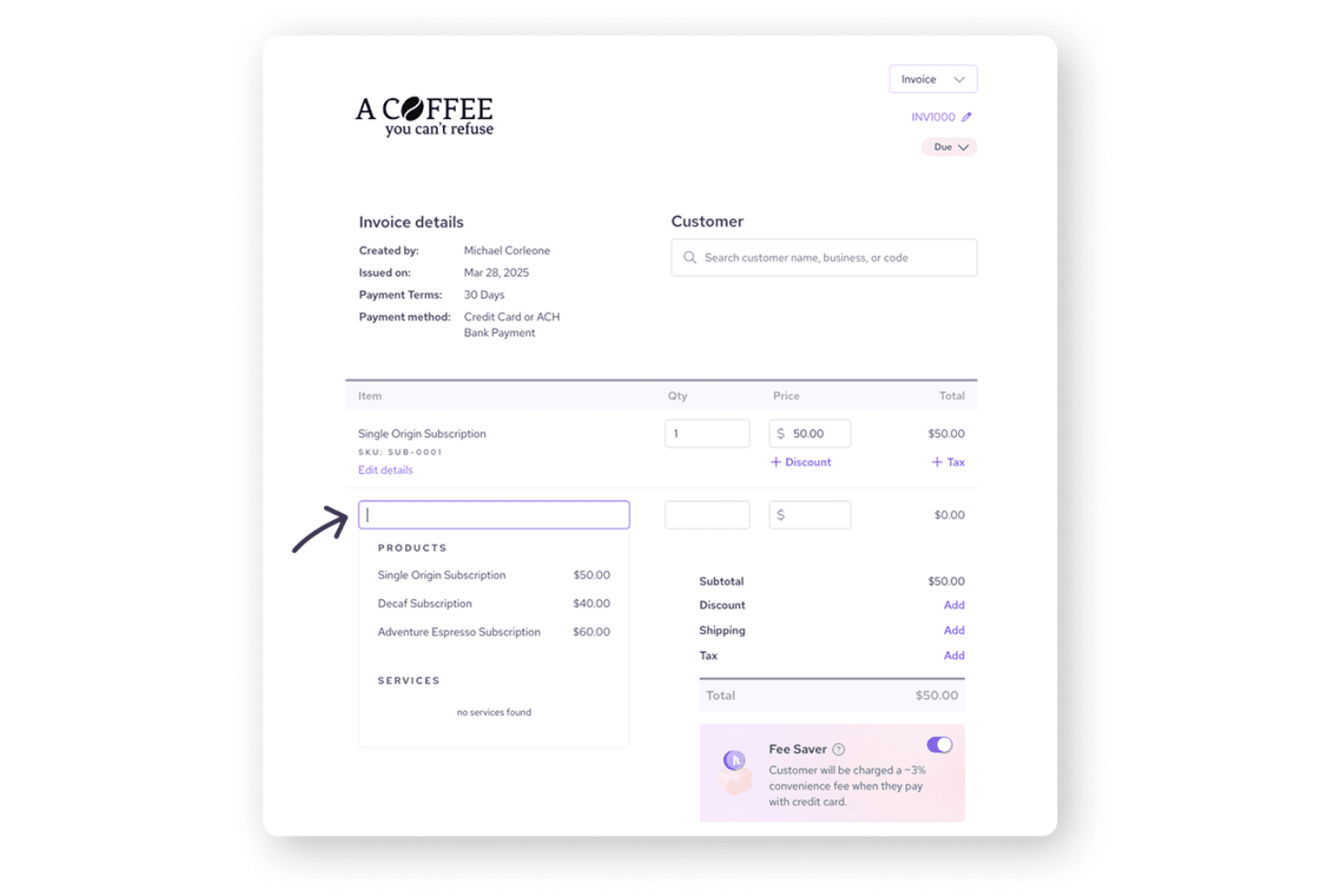This screenshot has width=1344, height=896.
Task: Click the Michael Corleone creator name
Action: tap(507, 251)
